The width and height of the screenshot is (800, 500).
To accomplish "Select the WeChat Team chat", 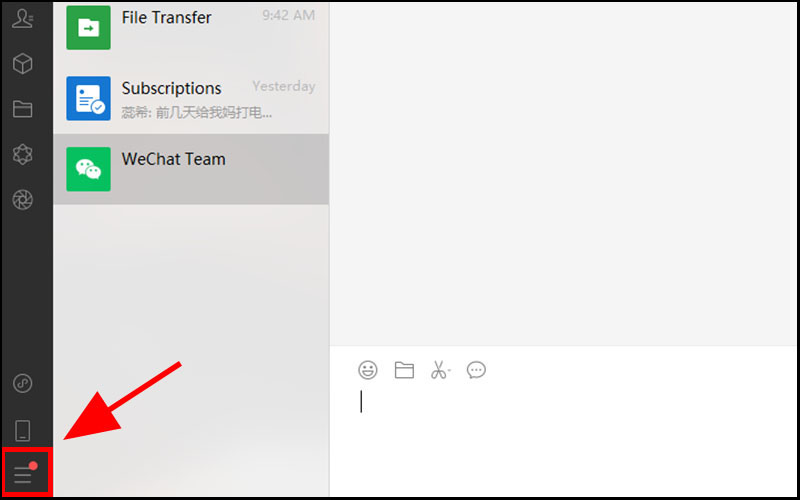I will (191, 169).
